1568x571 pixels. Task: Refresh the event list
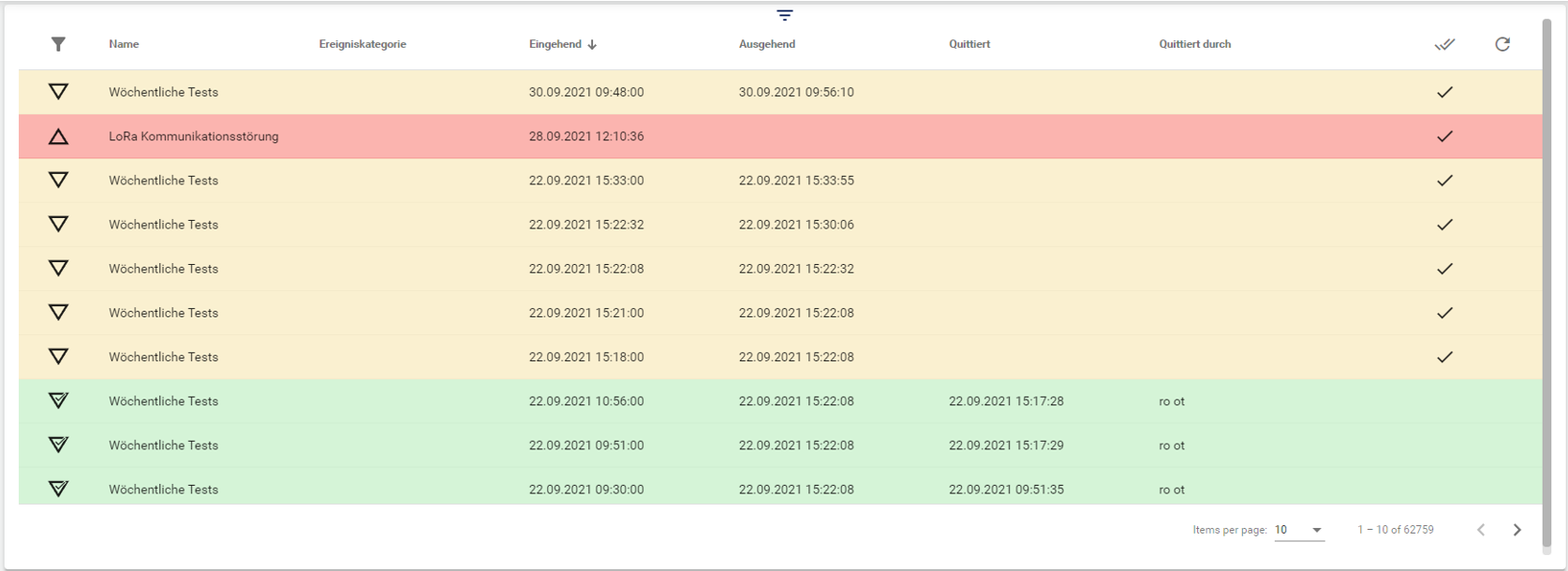tap(1502, 44)
